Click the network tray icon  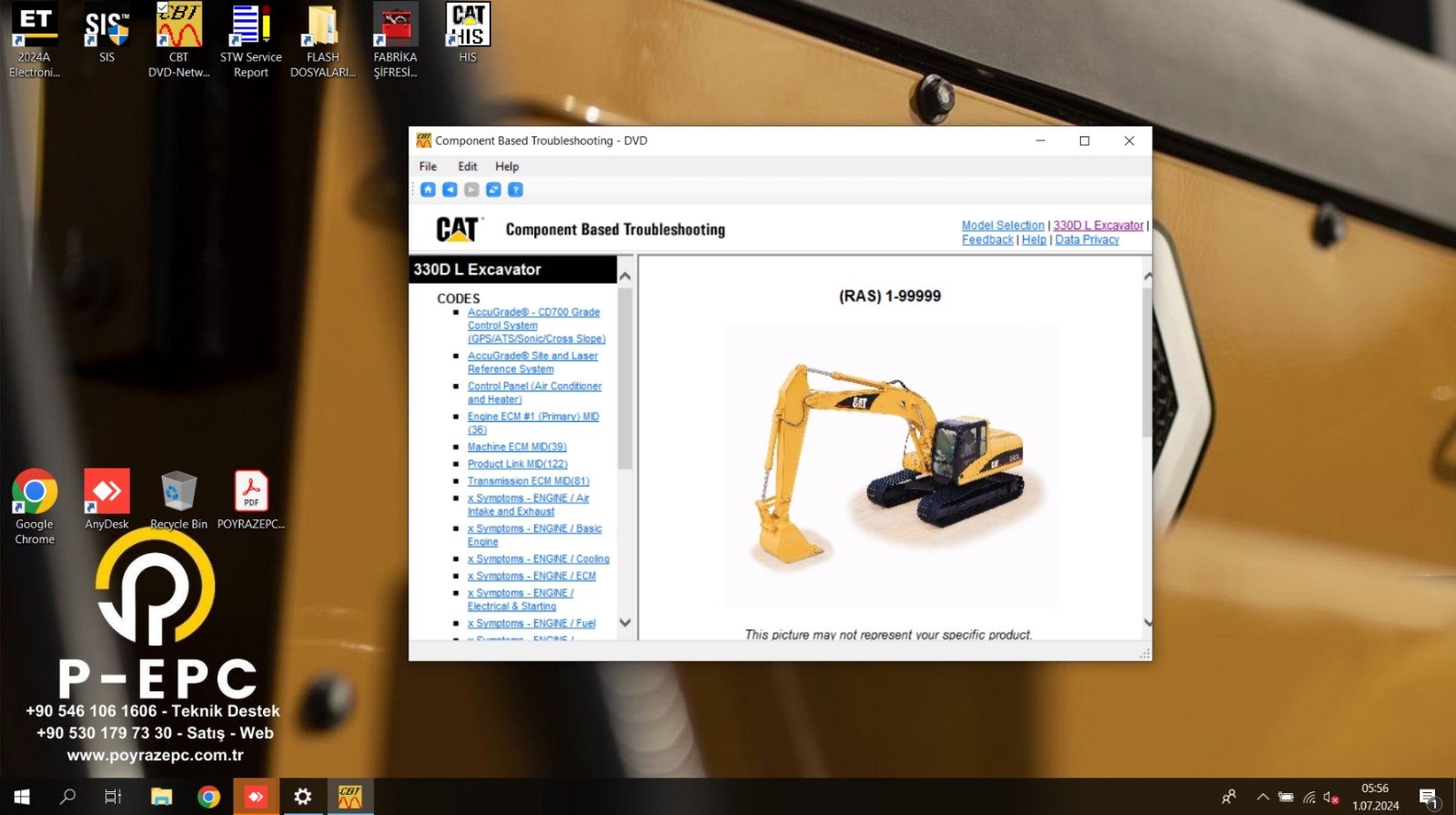click(1309, 797)
